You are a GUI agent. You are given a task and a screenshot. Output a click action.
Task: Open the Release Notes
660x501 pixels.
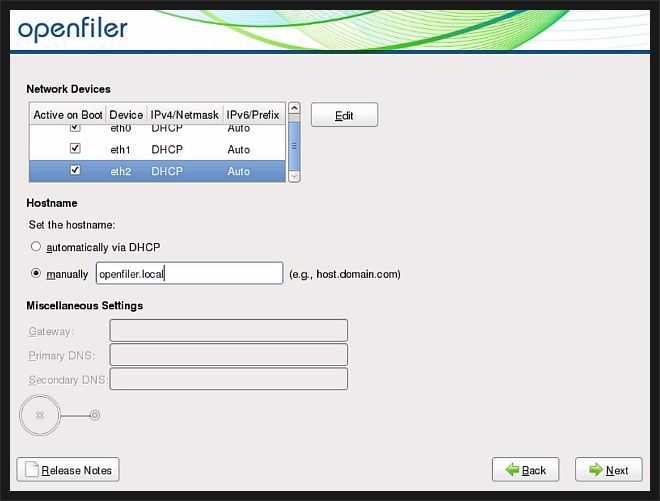click(68, 469)
